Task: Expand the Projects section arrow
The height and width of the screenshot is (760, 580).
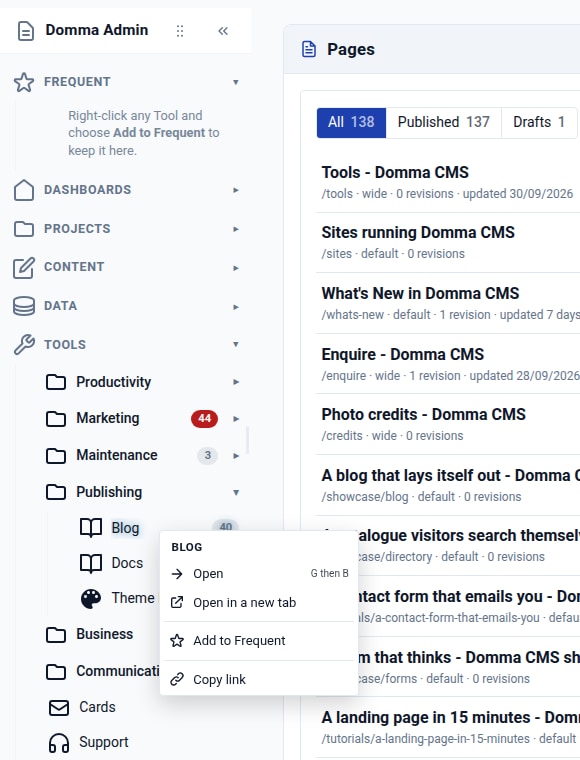Action: pos(235,229)
